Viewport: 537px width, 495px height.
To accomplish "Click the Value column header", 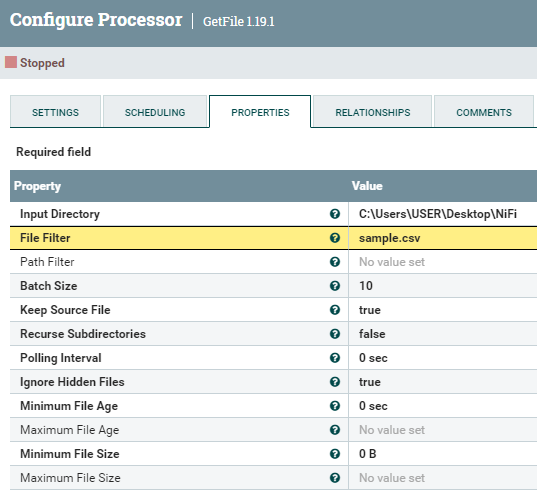I will [x=367, y=186].
